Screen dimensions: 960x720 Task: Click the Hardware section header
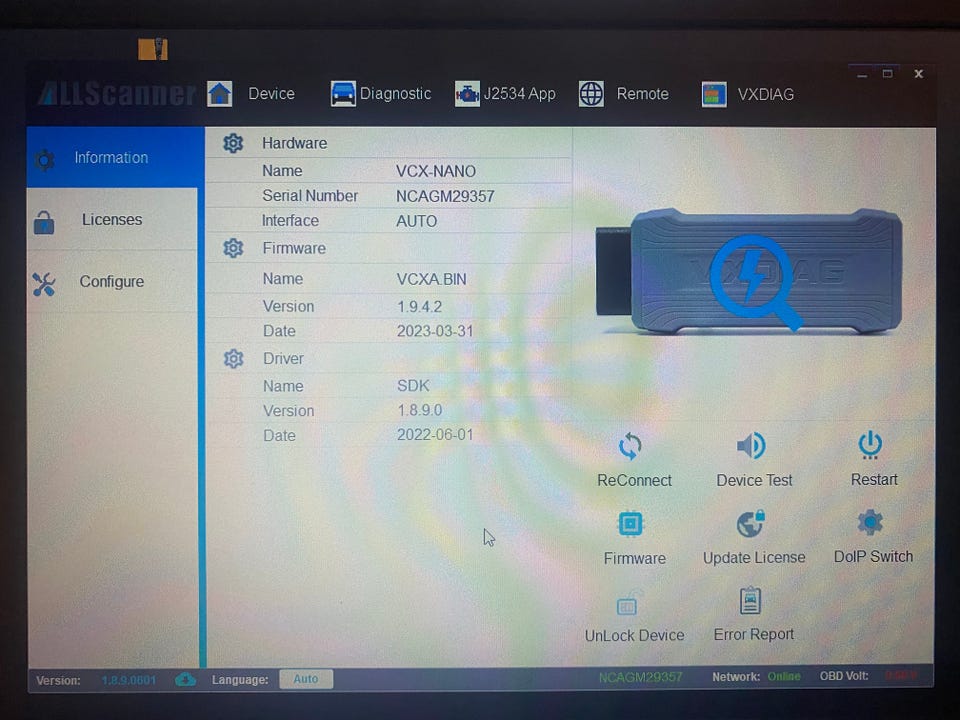(x=294, y=143)
